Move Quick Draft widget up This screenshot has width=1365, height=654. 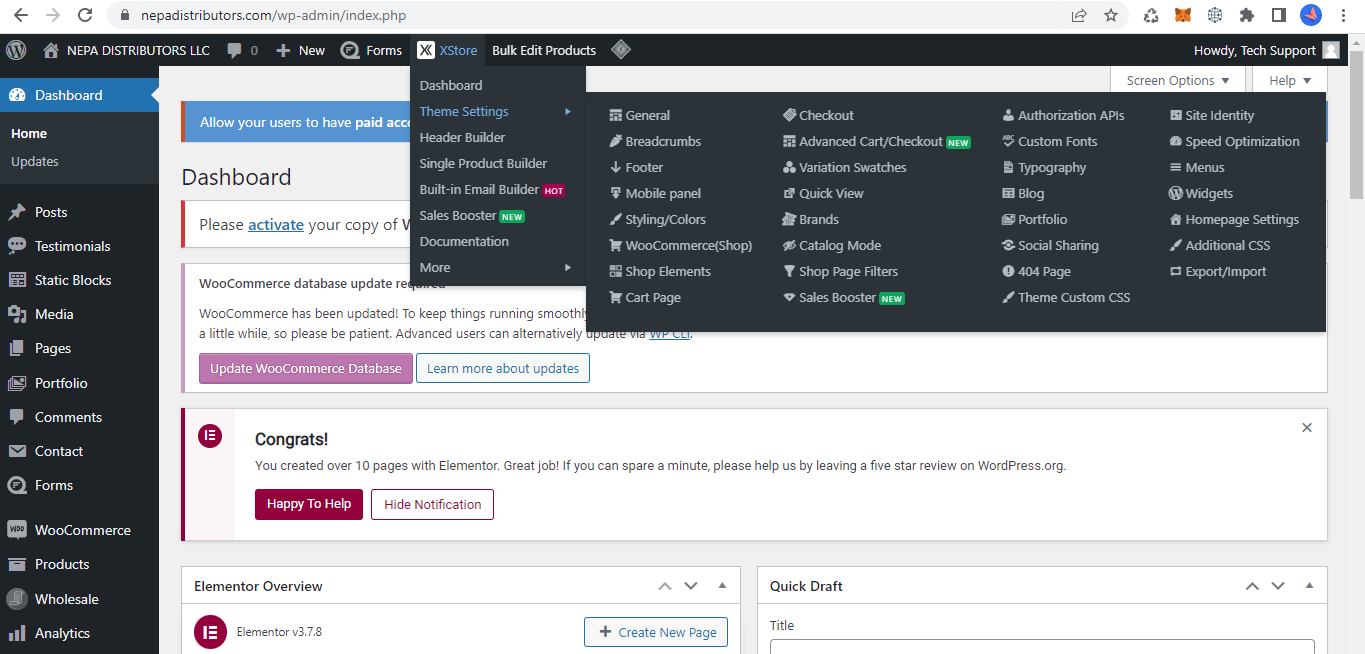coord(1252,586)
